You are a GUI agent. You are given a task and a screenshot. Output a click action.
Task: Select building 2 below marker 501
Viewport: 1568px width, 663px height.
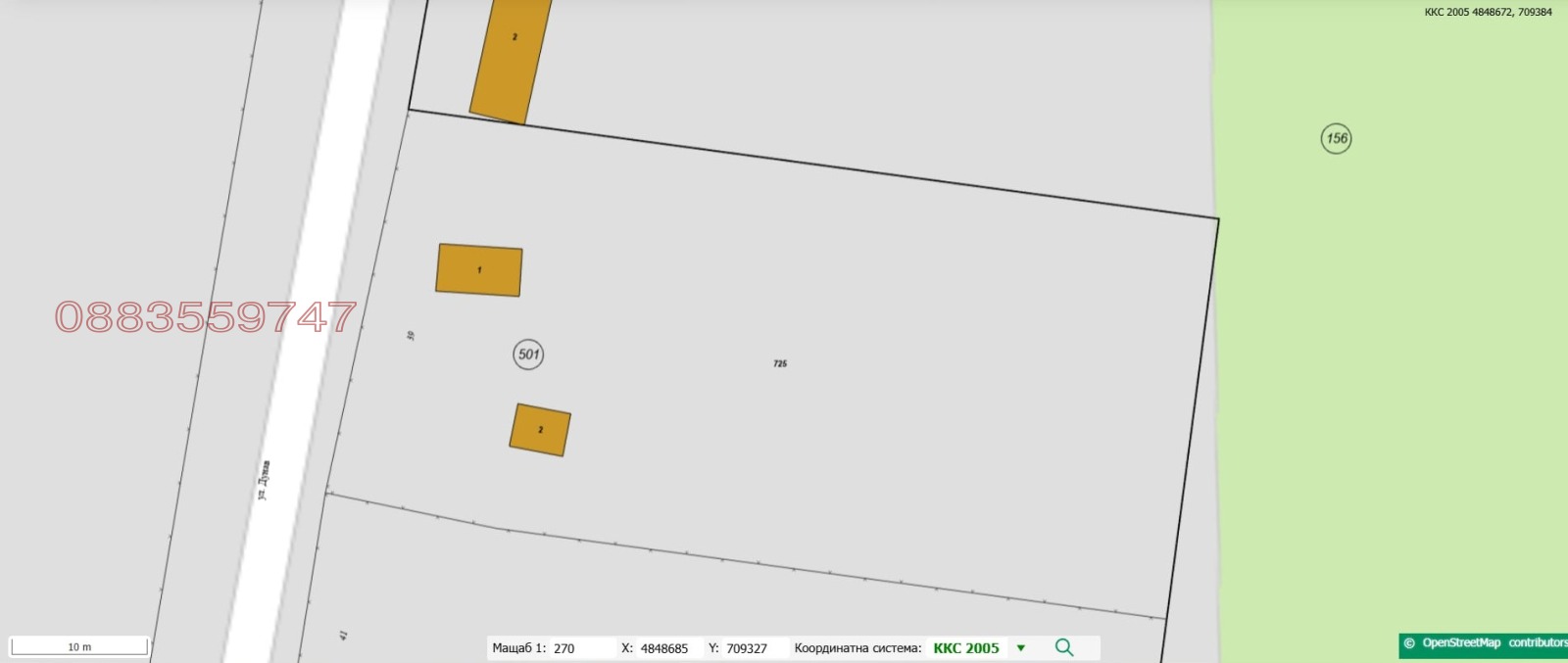[x=540, y=430]
